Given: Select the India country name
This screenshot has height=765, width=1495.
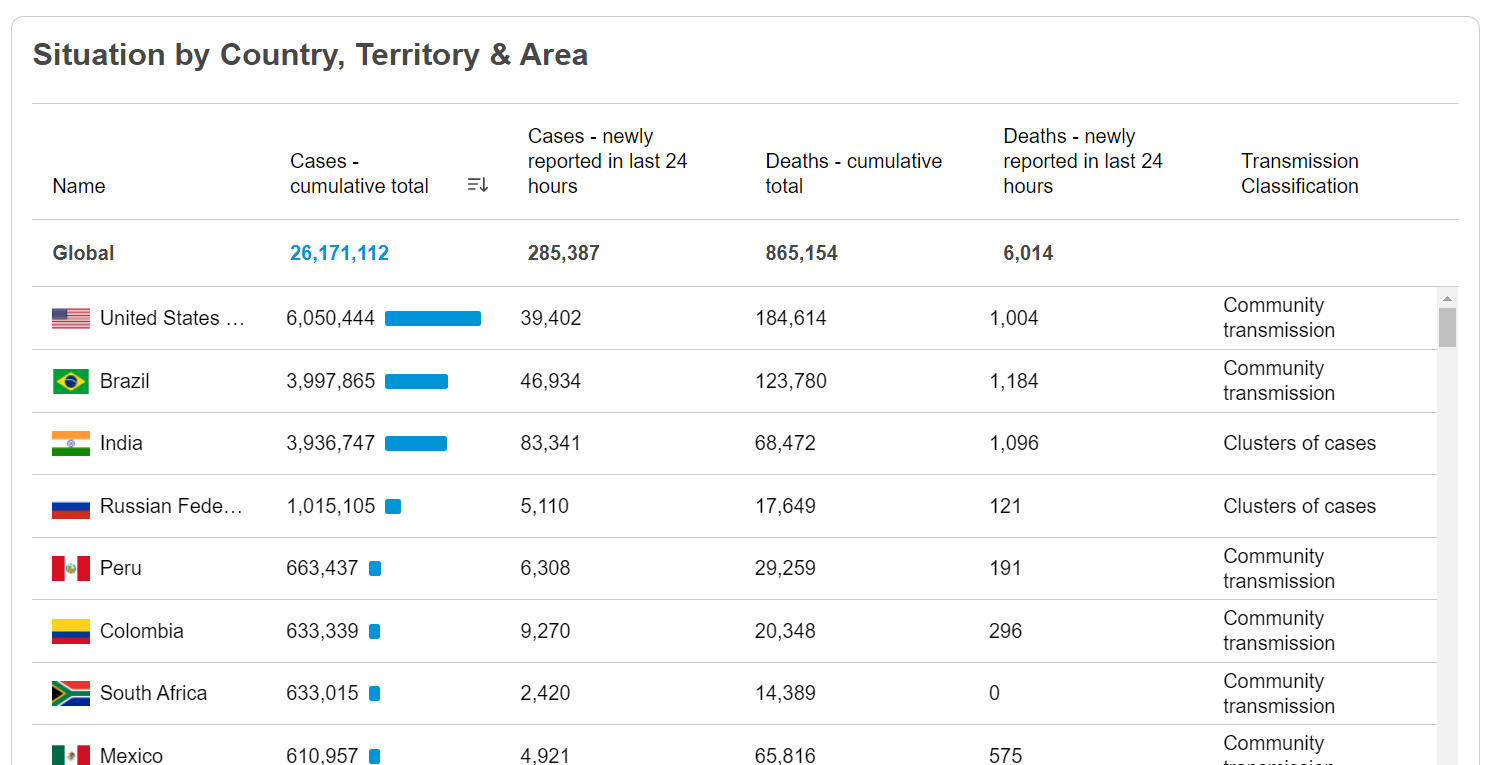Looking at the screenshot, I should pos(121,443).
